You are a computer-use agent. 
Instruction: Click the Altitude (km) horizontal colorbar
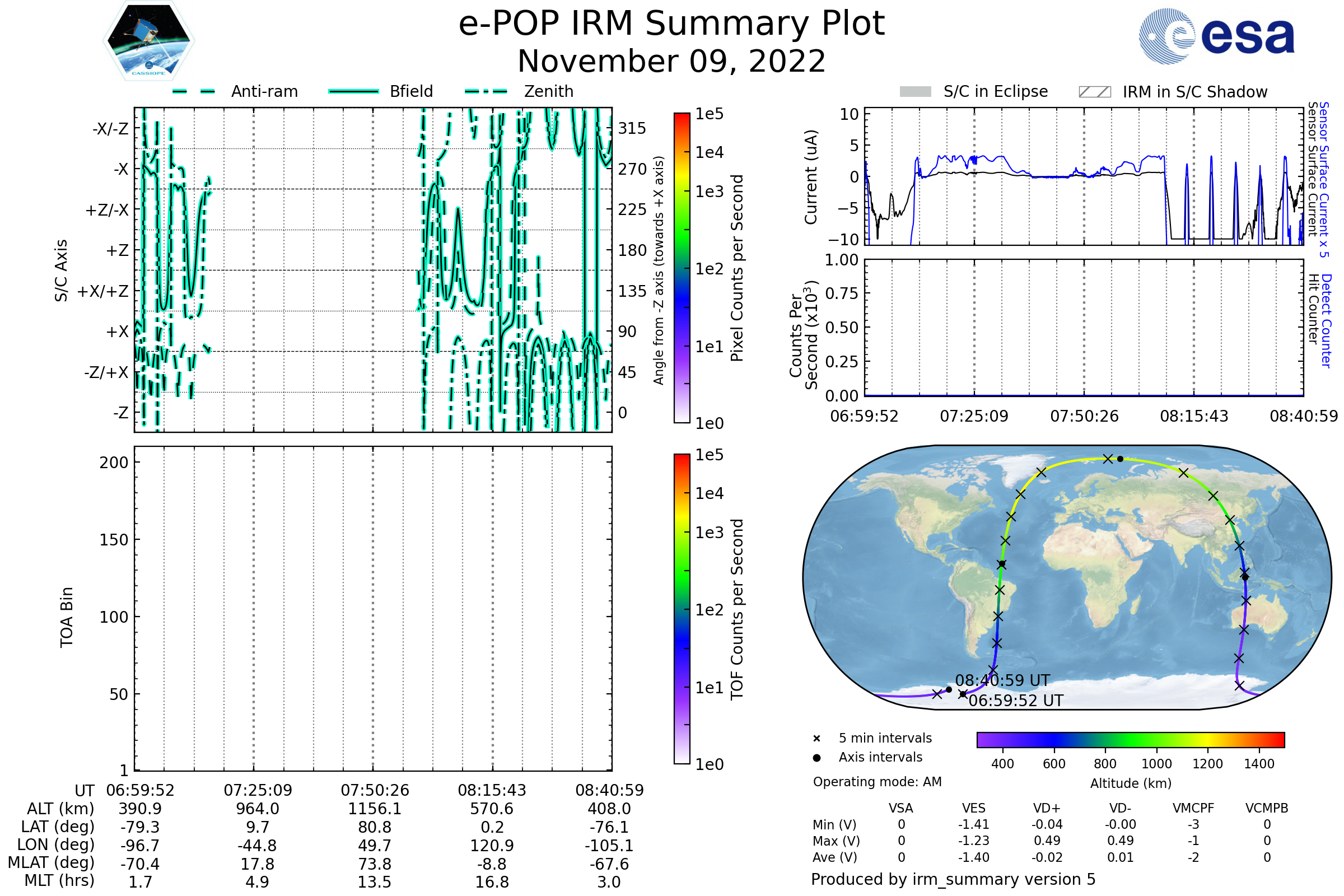point(1130,739)
